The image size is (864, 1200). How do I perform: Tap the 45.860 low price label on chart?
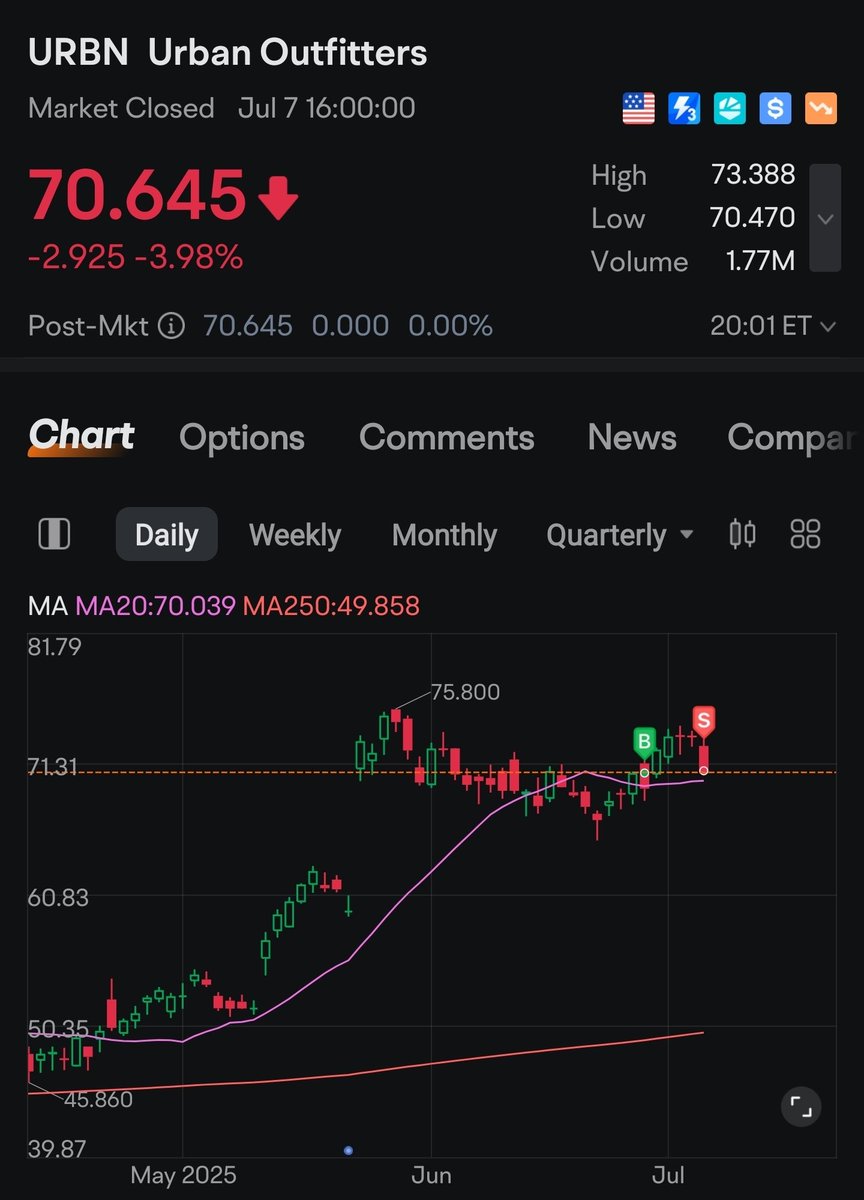click(97, 1099)
